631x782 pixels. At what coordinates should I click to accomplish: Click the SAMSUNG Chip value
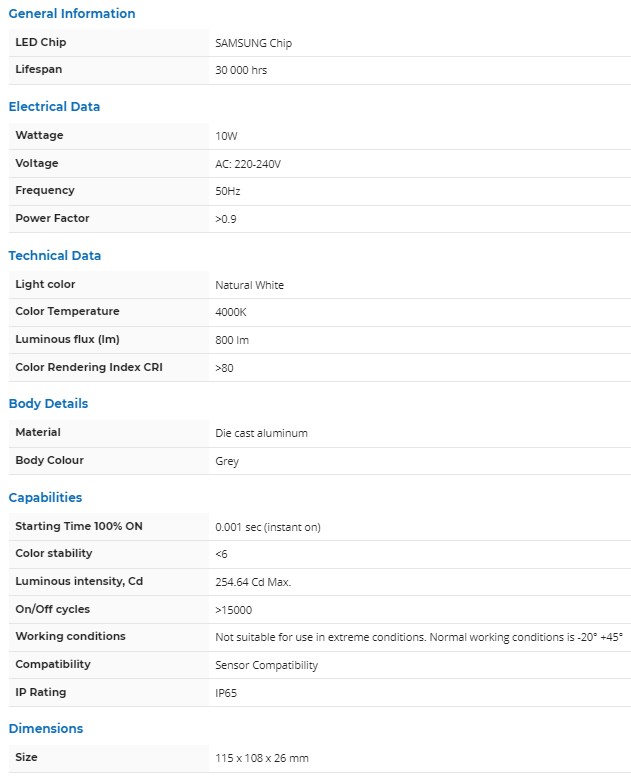click(x=254, y=43)
